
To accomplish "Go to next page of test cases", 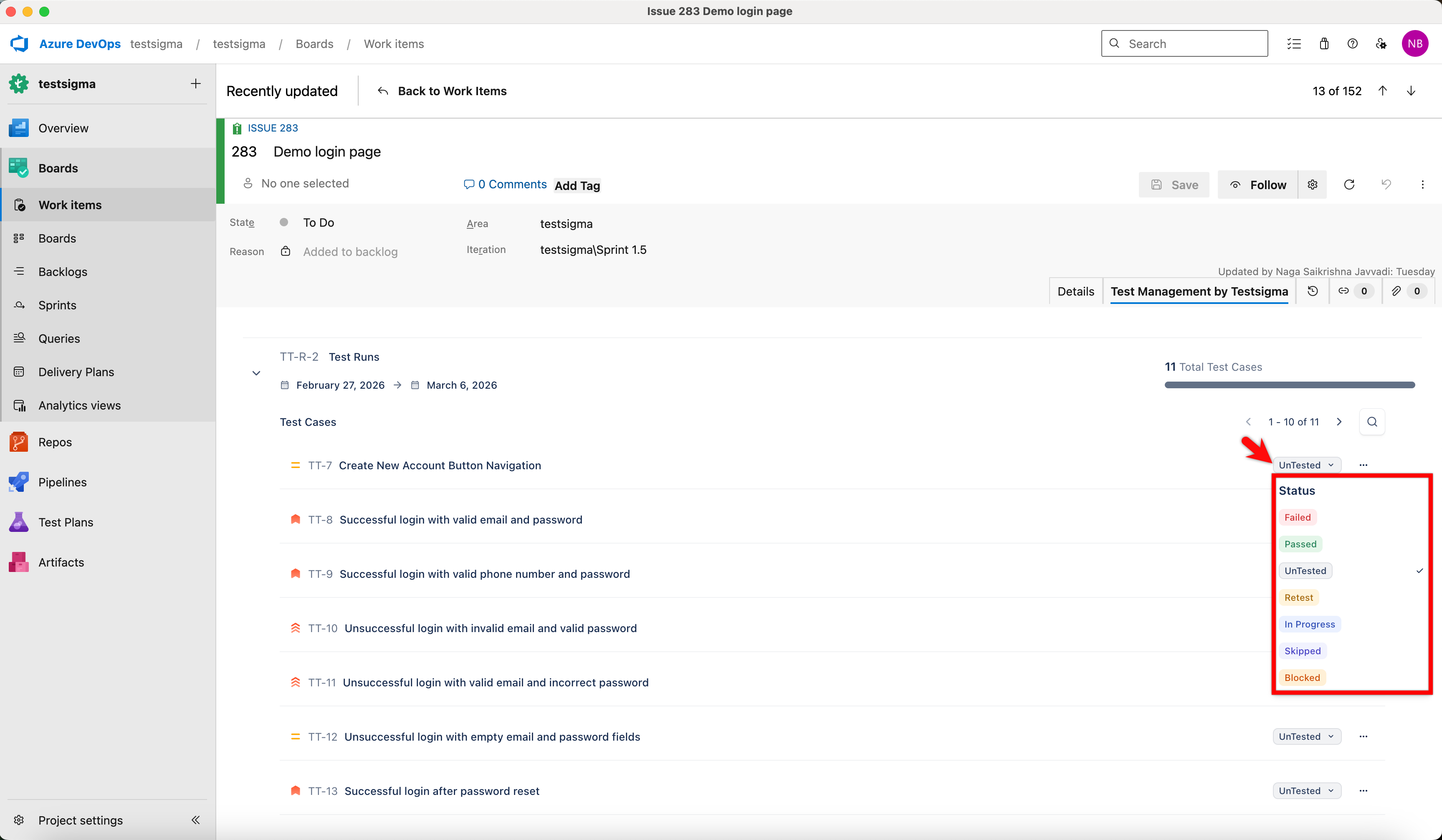I will (x=1339, y=422).
